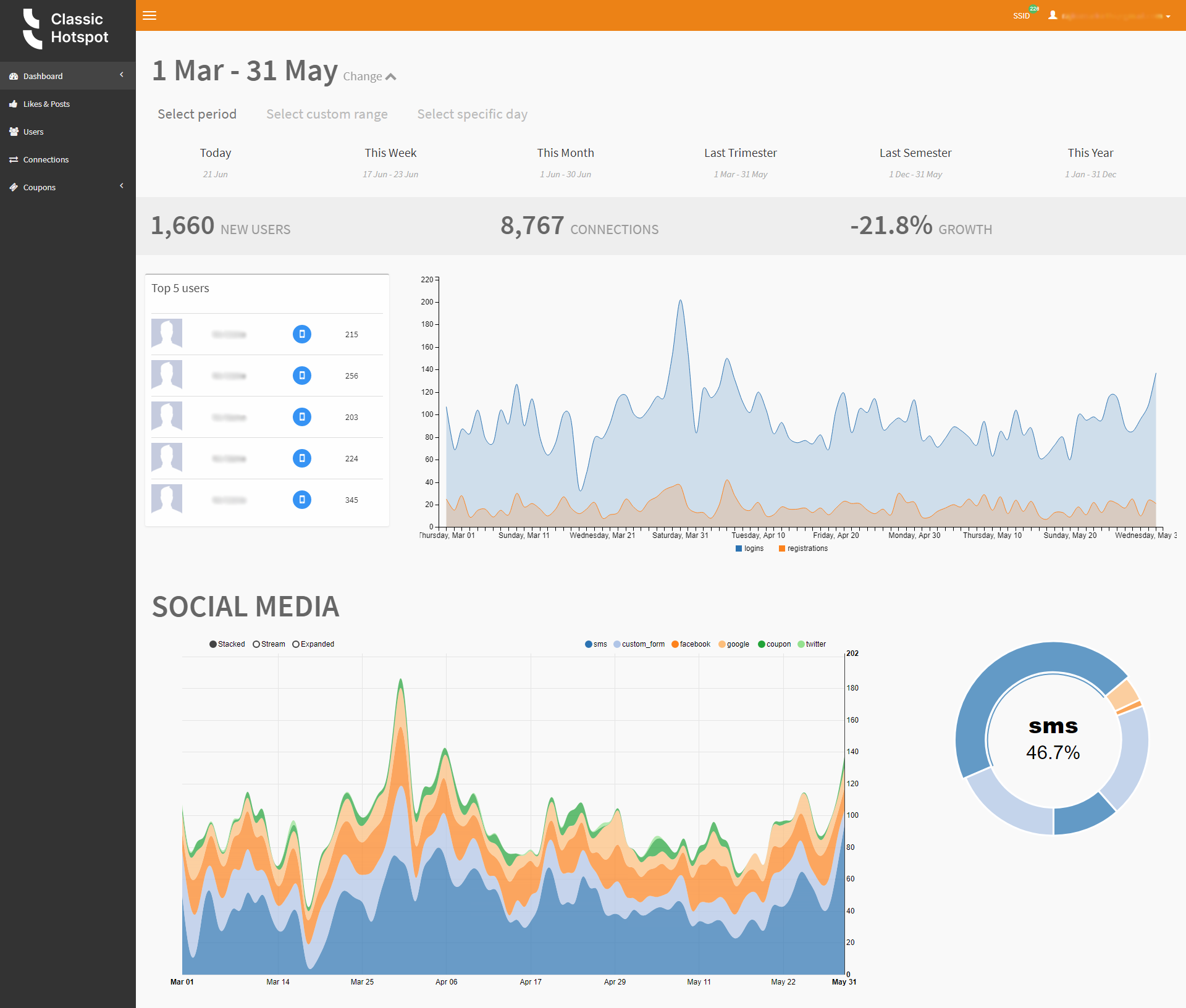Click the Connections icon in sidebar
Viewport: 1186px width, 1008px height.
point(14,159)
